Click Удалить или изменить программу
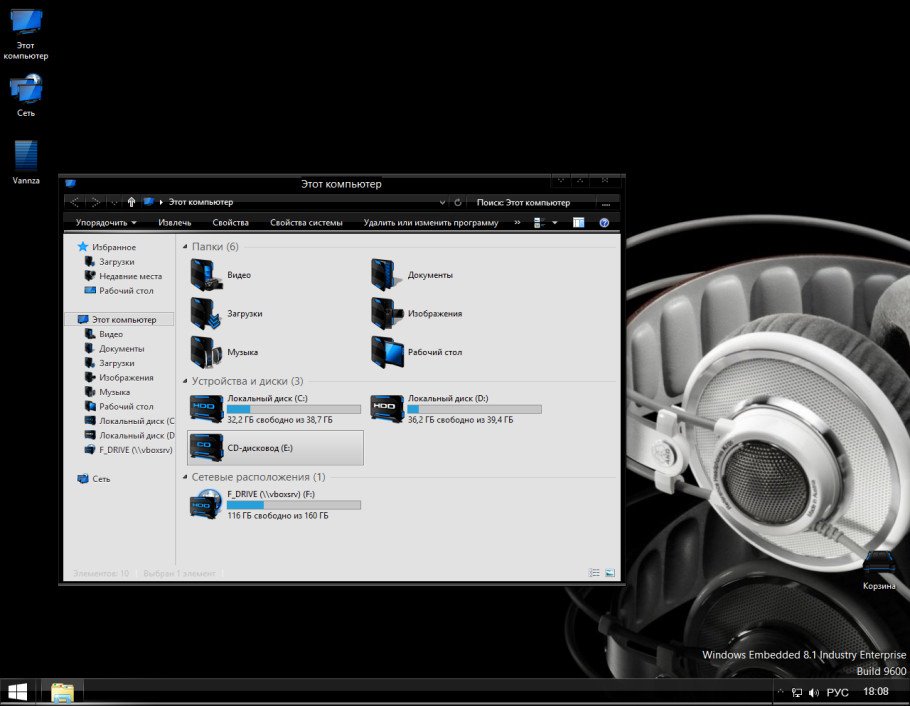The height and width of the screenshot is (706, 910). [x=431, y=223]
